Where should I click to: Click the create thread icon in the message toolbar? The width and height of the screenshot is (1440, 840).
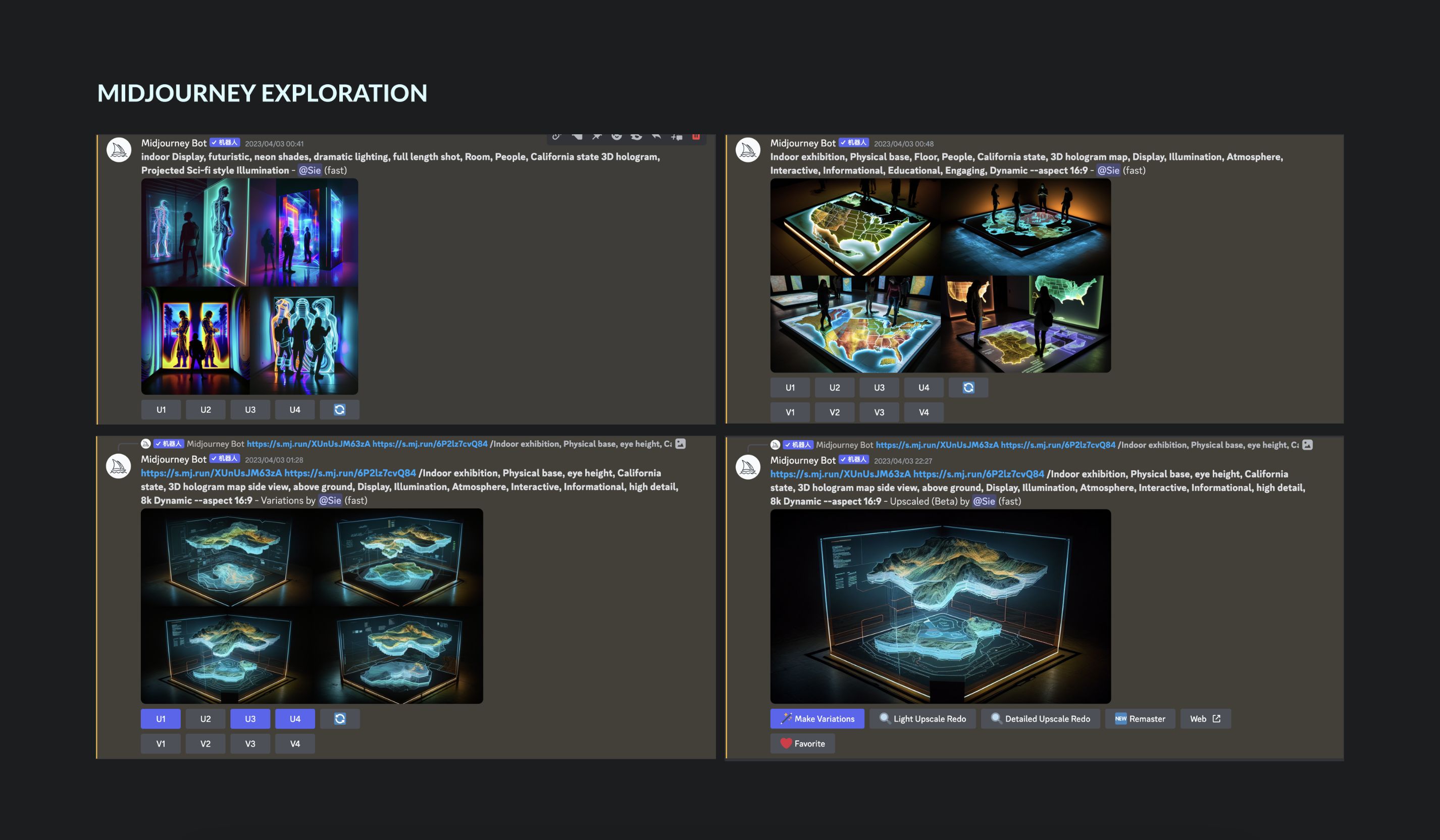tap(677, 137)
